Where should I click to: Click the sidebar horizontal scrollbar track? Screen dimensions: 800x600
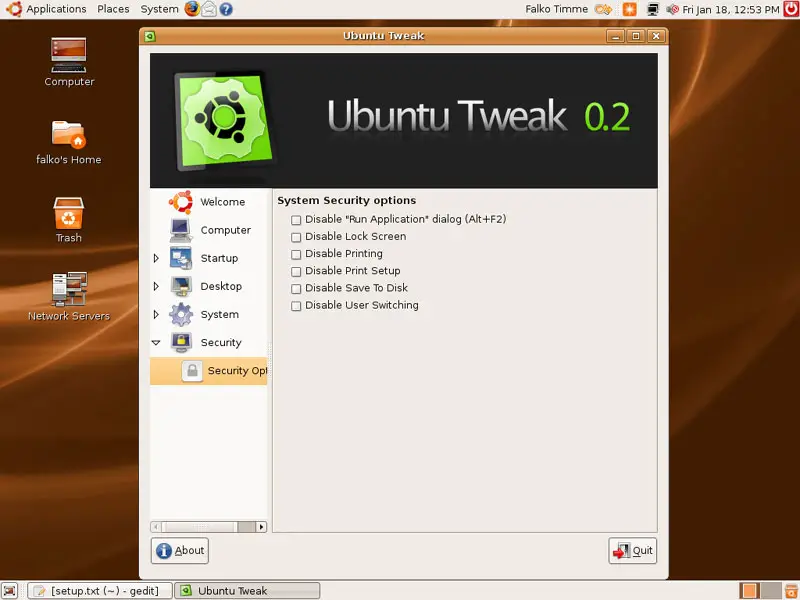(x=209, y=527)
